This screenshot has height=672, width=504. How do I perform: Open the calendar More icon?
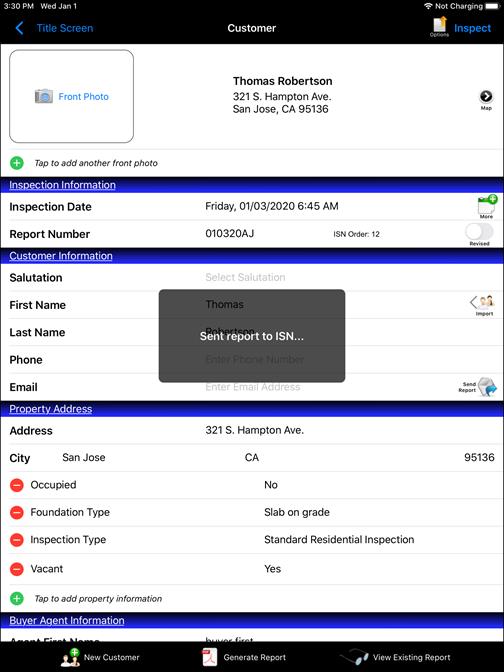pos(486,205)
